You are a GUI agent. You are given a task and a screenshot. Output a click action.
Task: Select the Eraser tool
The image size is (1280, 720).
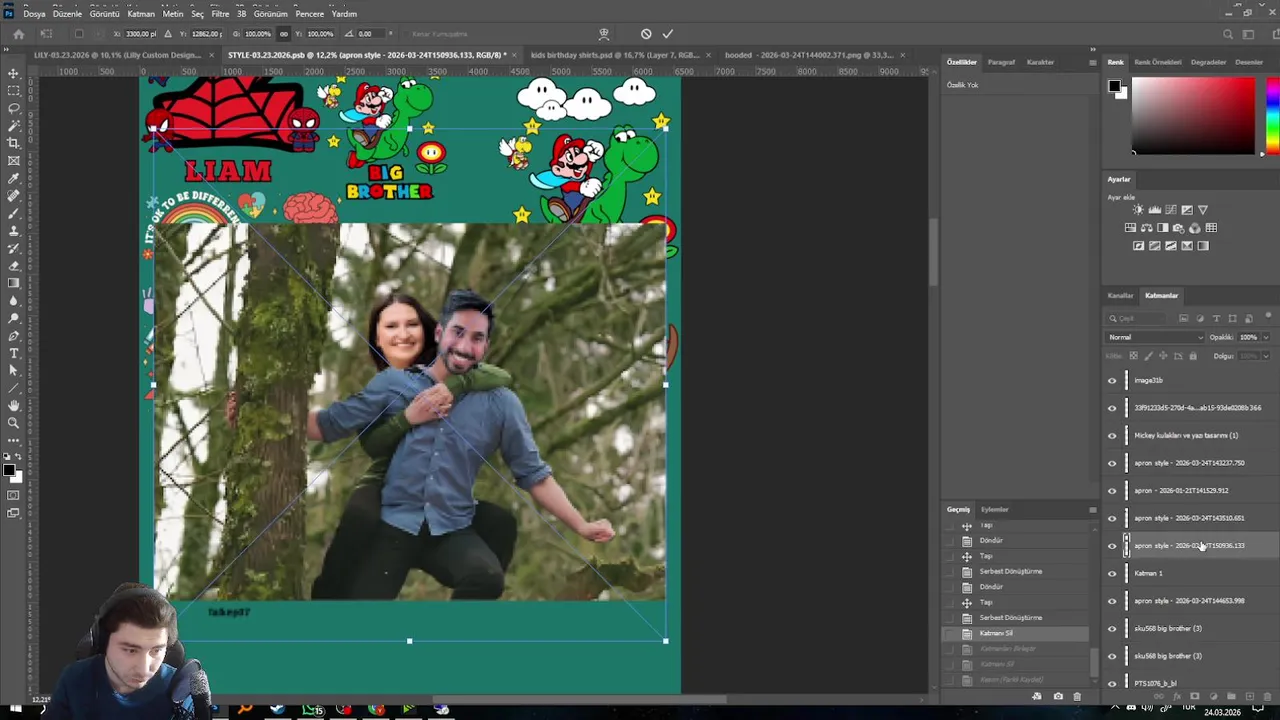pyautogui.click(x=13, y=266)
